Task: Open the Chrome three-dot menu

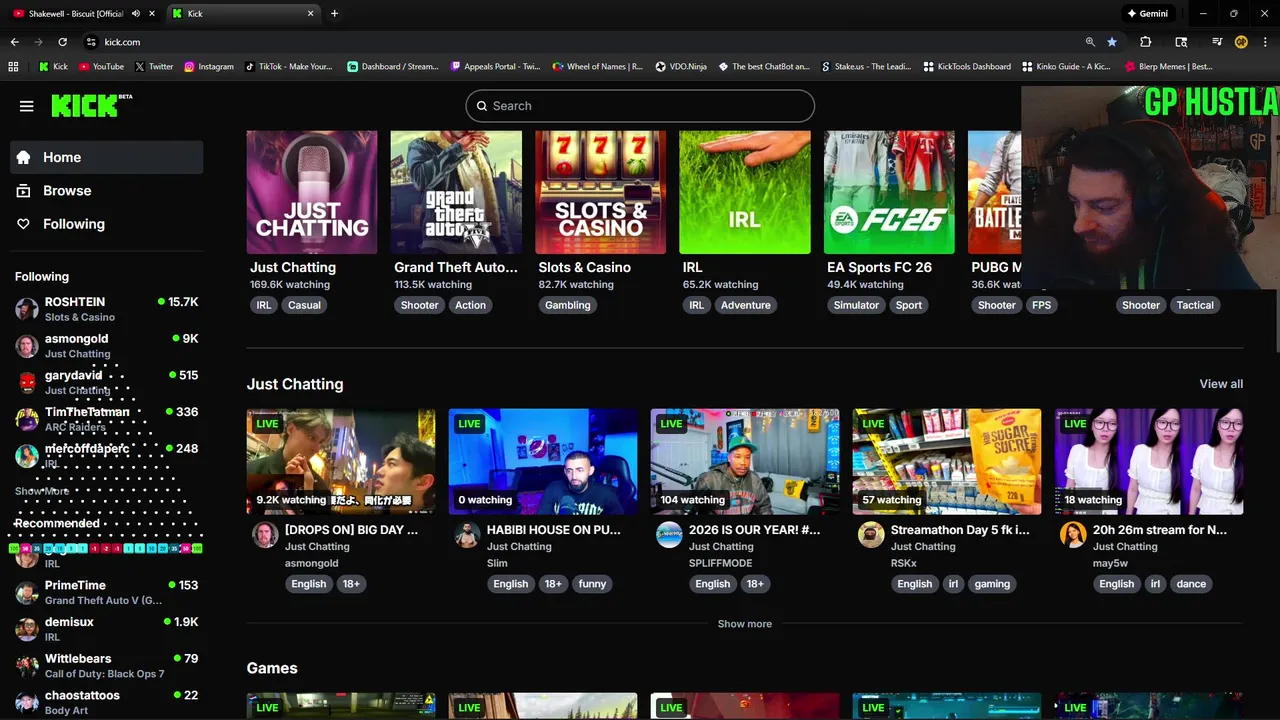Action: pos(1266,42)
